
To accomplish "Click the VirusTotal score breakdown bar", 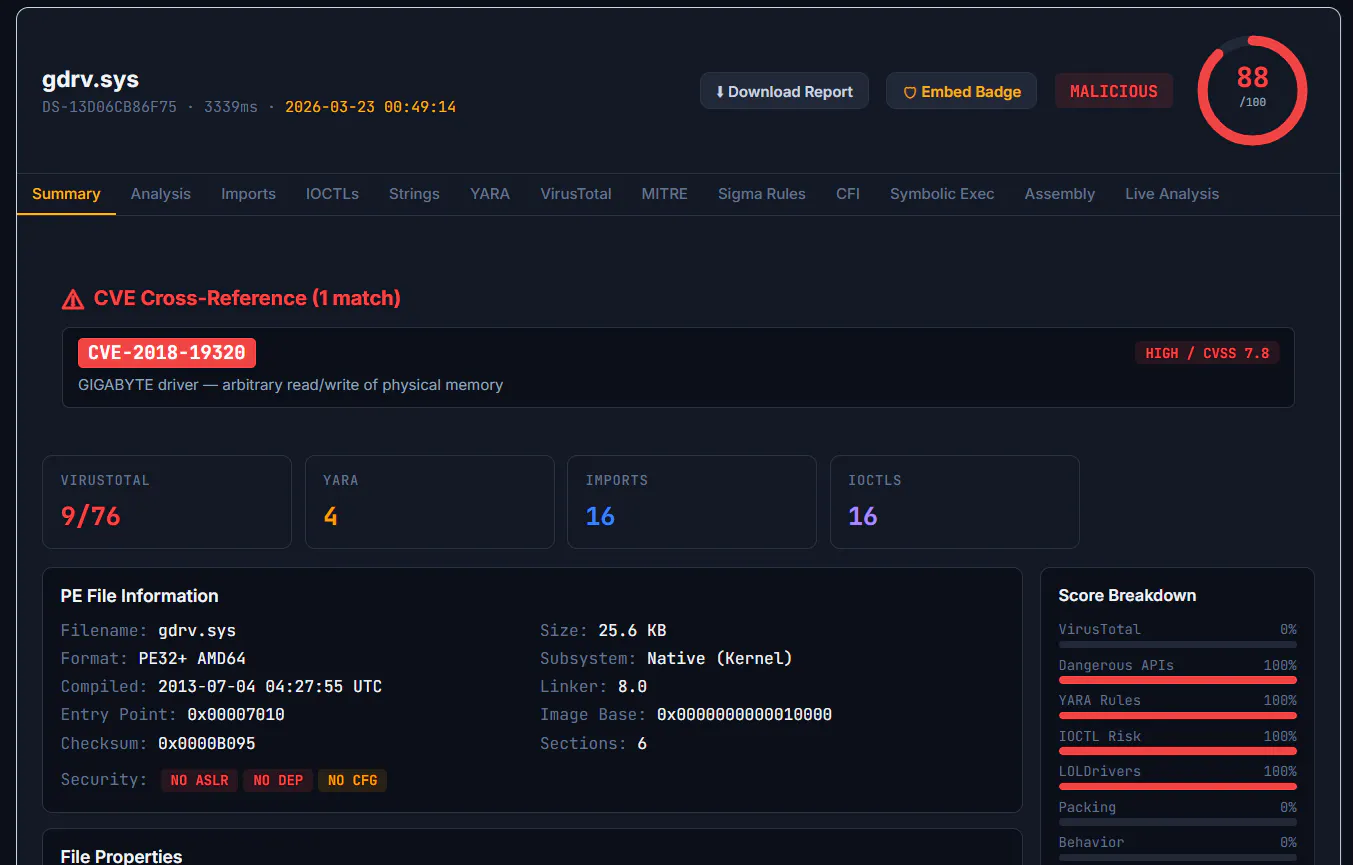I will (x=1178, y=644).
